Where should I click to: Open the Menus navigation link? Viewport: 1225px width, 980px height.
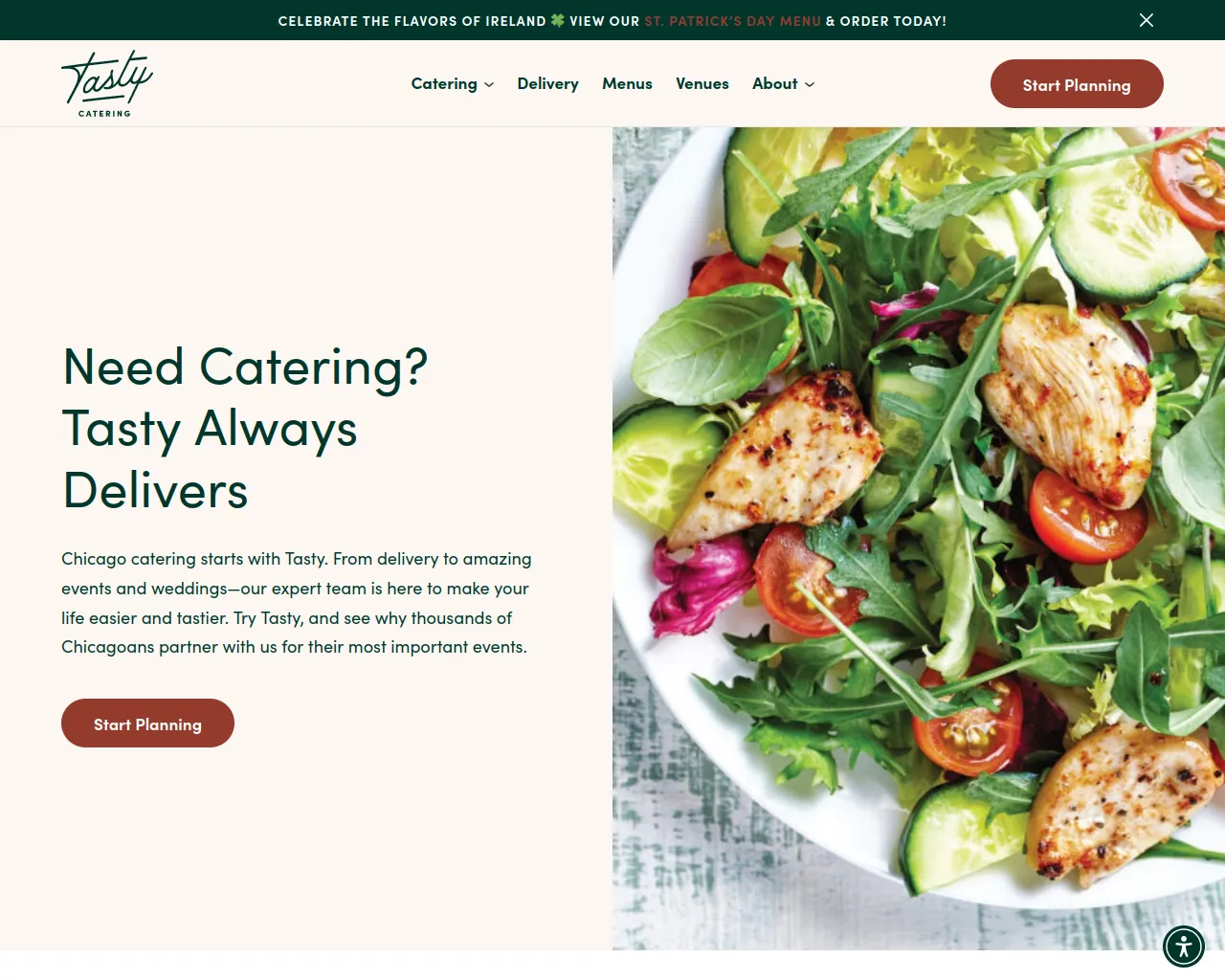627,83
